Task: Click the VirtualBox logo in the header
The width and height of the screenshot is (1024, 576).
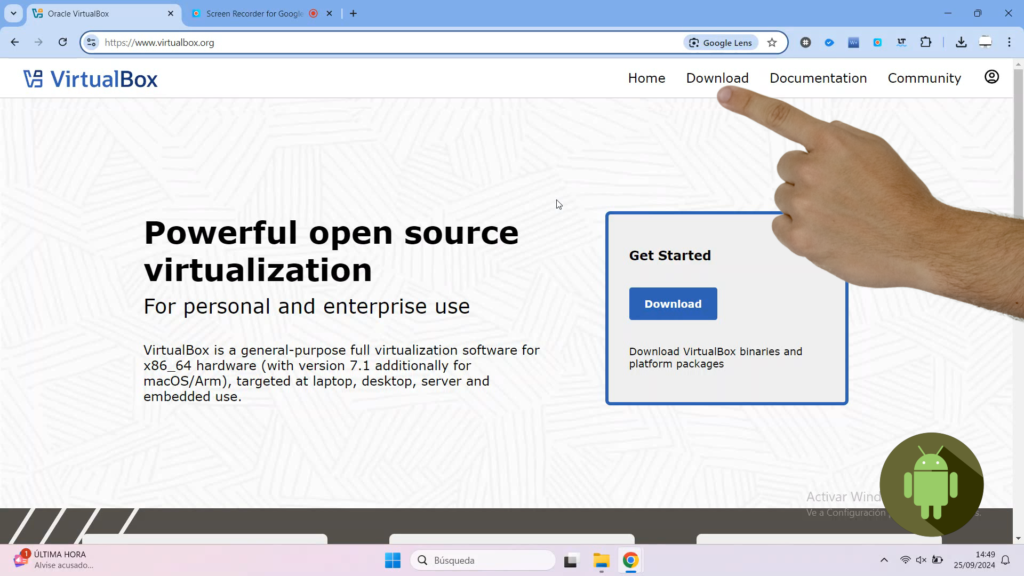Action: 90,79
